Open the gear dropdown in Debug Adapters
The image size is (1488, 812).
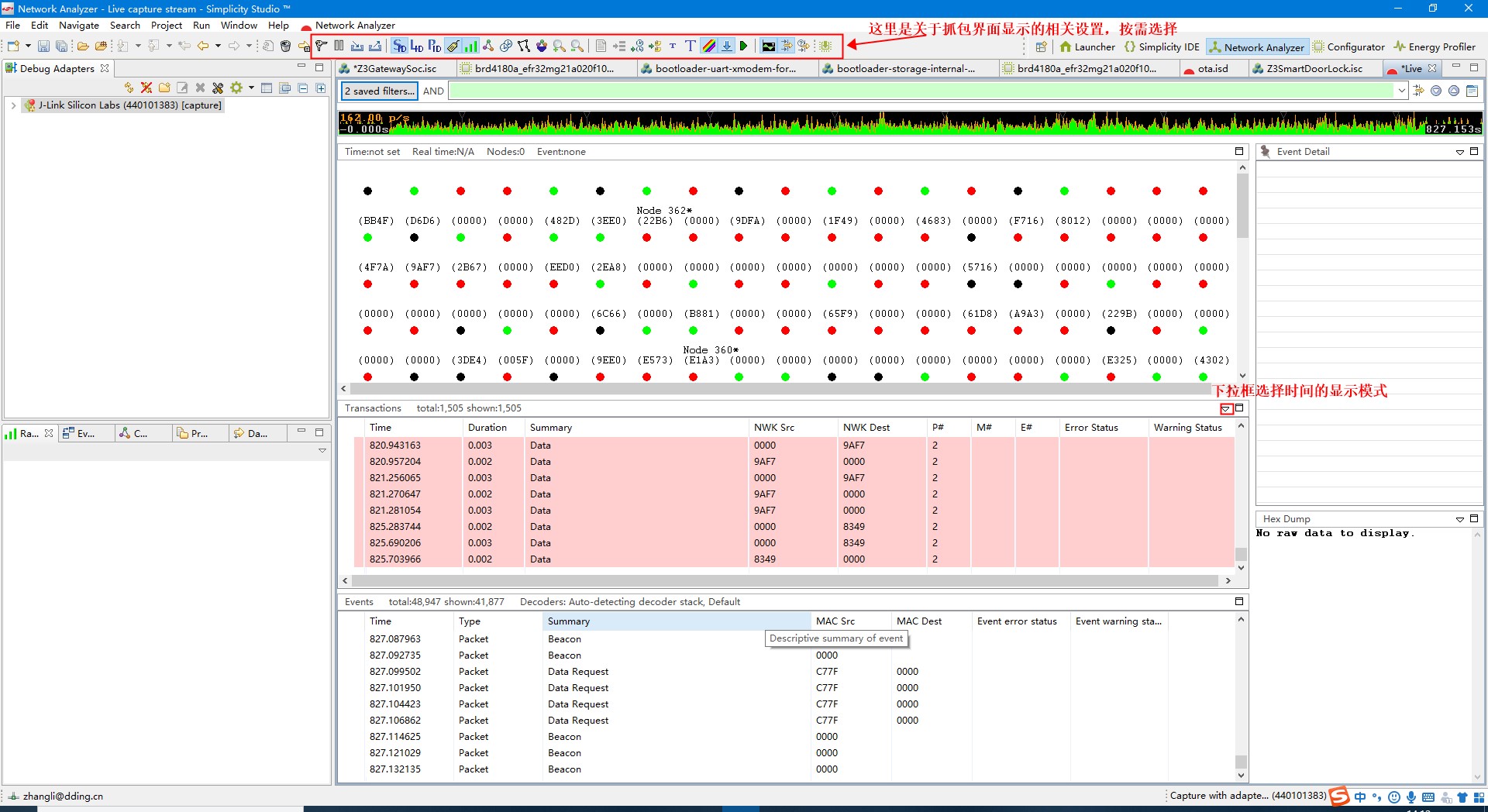pyautogui.click(x=250, y=88)
